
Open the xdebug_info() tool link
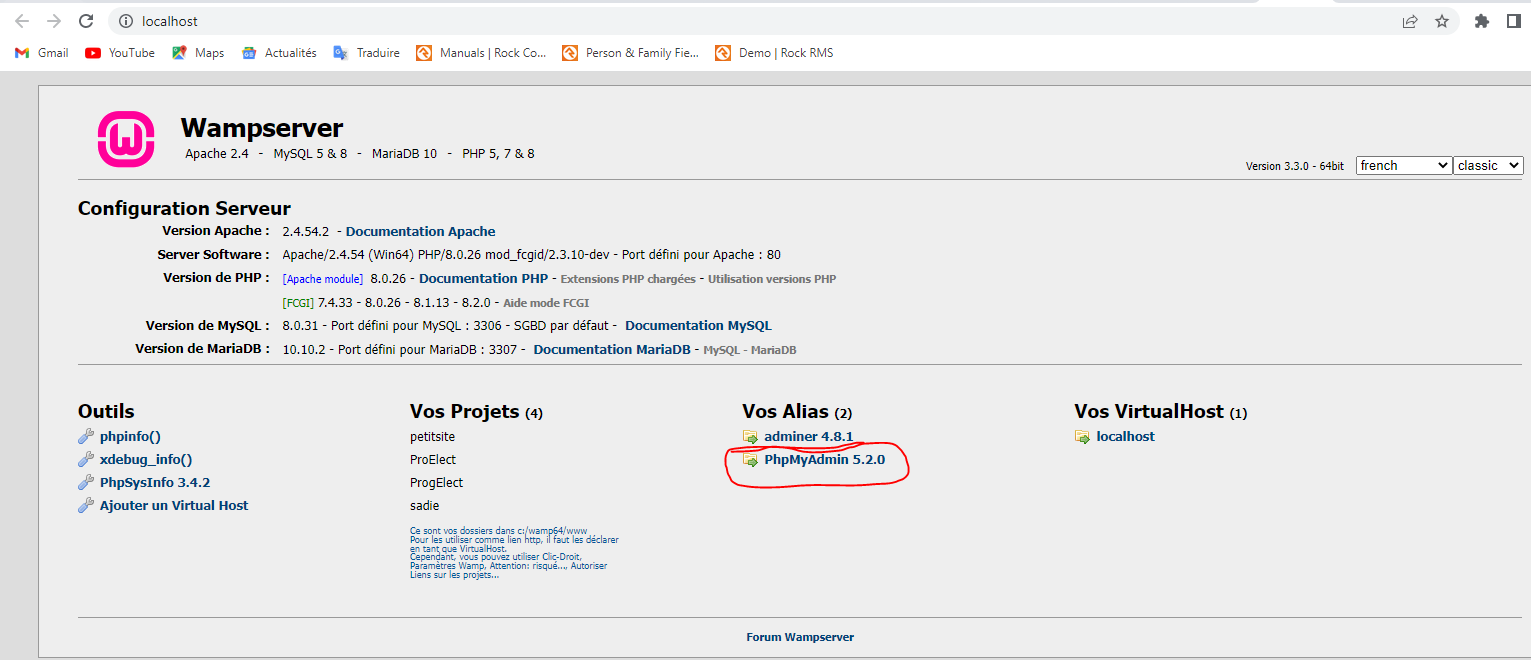pyautogui.click(x=146, y=459)
